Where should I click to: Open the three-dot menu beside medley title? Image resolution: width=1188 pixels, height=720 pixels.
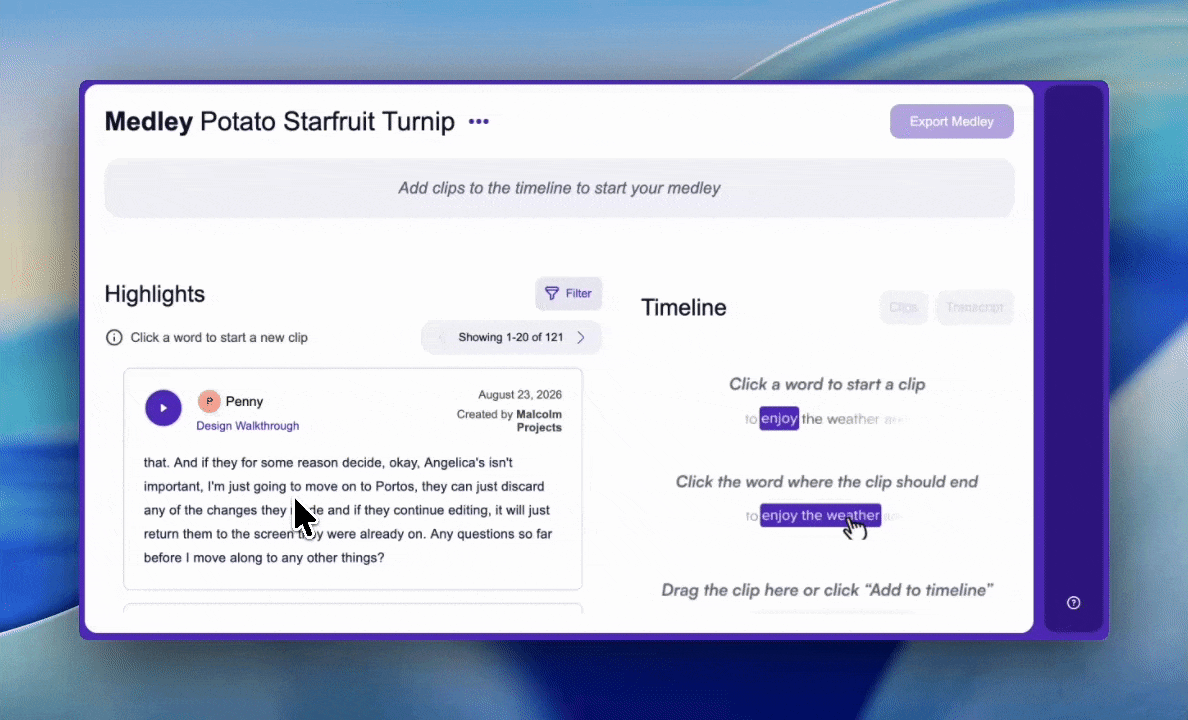[479, 121]
